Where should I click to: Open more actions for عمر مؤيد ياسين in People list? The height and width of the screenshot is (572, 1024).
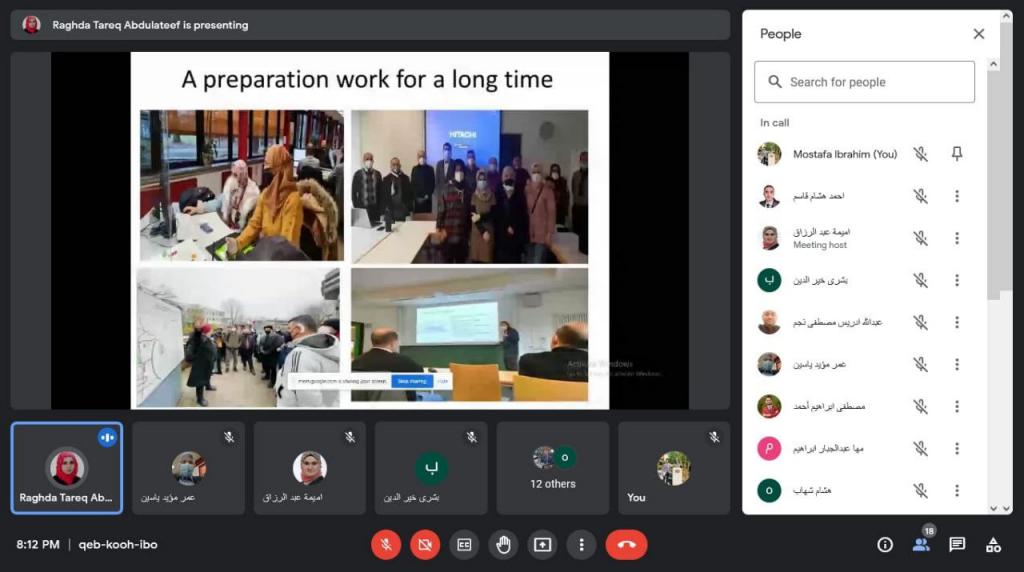tap(957, 364)
